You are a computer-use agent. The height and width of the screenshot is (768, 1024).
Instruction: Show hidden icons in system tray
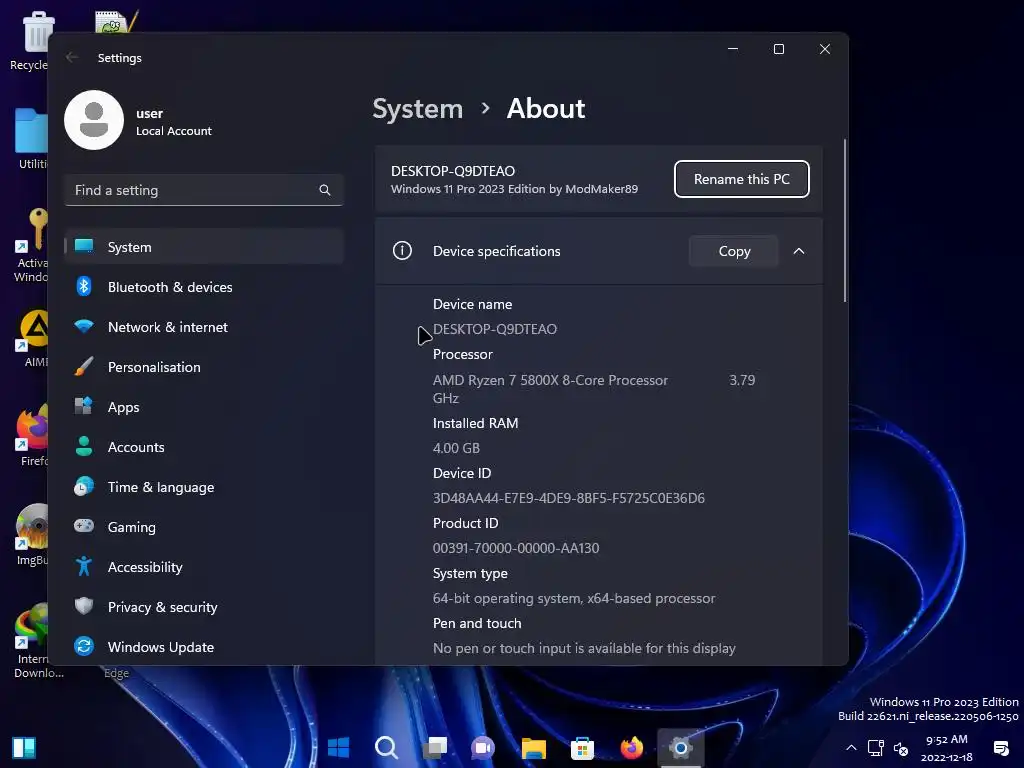click(851, 748)
